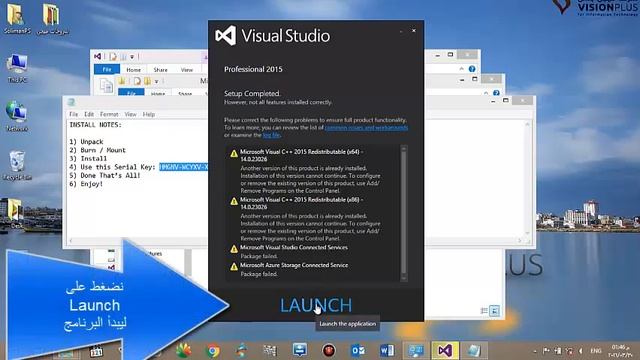This screenshot has height=360, width=640.
Task: Open Share tab in rear Explorer window
Action: [x=160, y=70]
